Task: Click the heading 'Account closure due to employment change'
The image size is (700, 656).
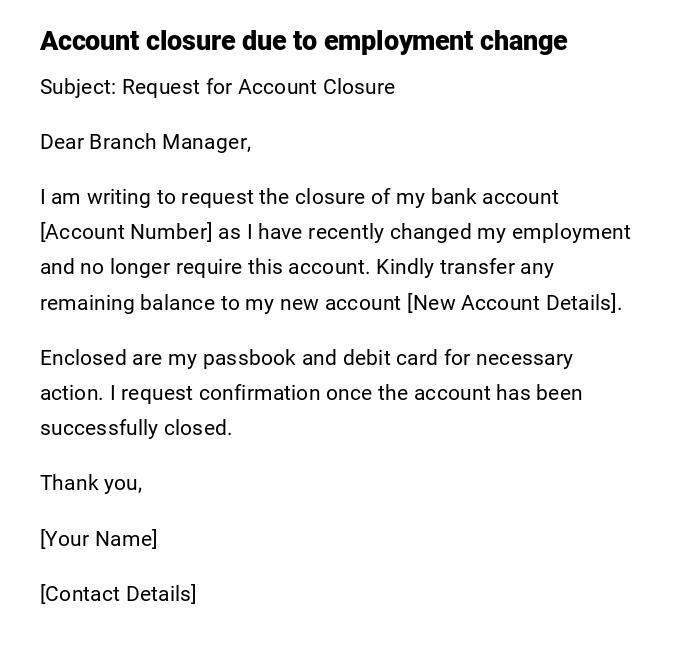Action: [303, 41]
